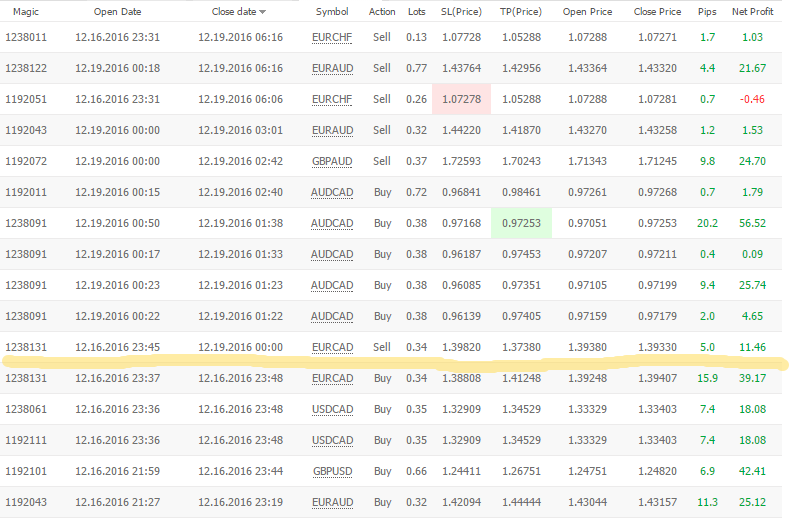Open EURCHF link in row 1192051
The height and width of the screenshot is (521, 789).
332,100
